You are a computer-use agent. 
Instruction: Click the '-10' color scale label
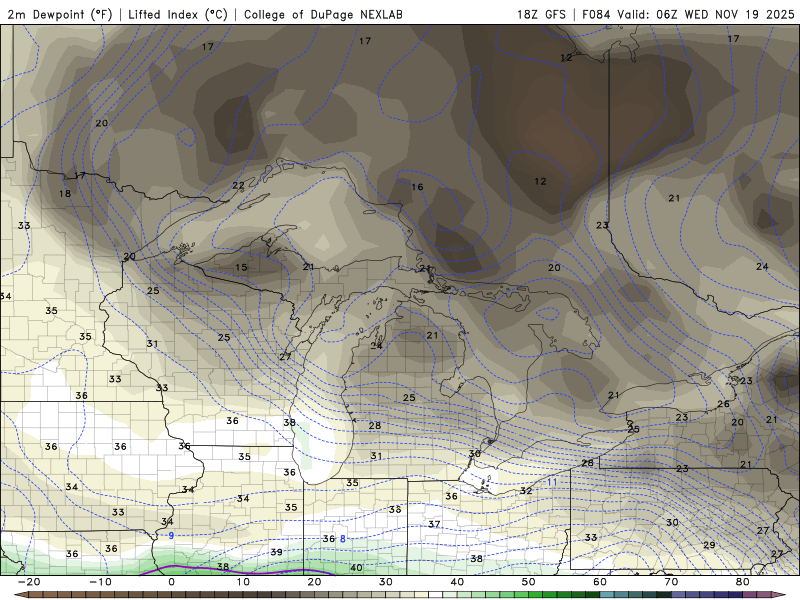point(100,582)
